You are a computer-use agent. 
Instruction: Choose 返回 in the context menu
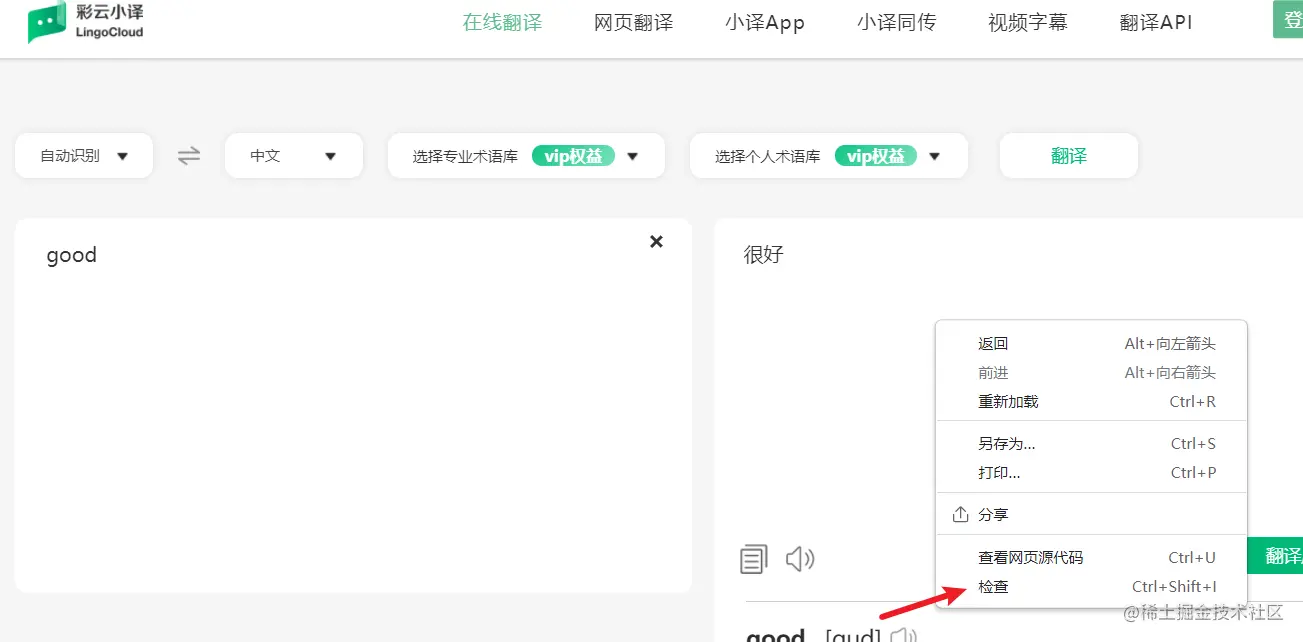[x=1091, y=344]
